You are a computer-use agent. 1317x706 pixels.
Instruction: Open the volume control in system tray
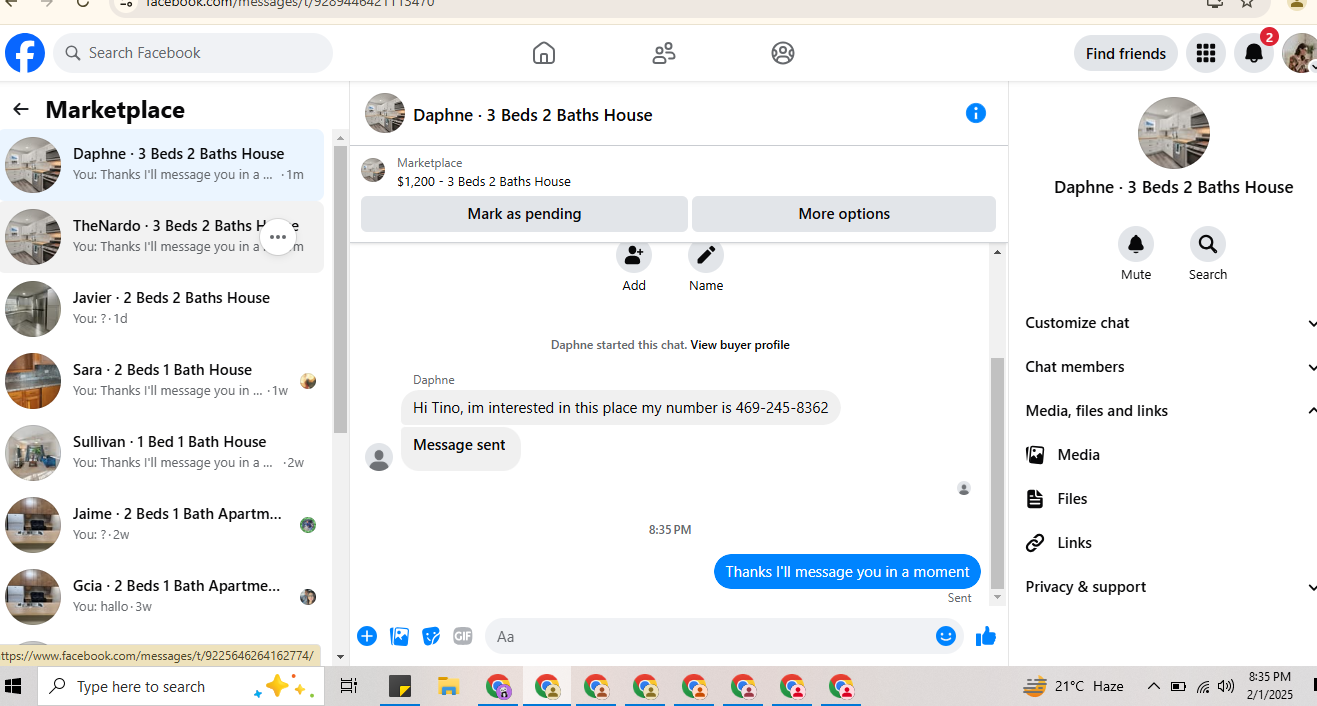coord(1226,686)
